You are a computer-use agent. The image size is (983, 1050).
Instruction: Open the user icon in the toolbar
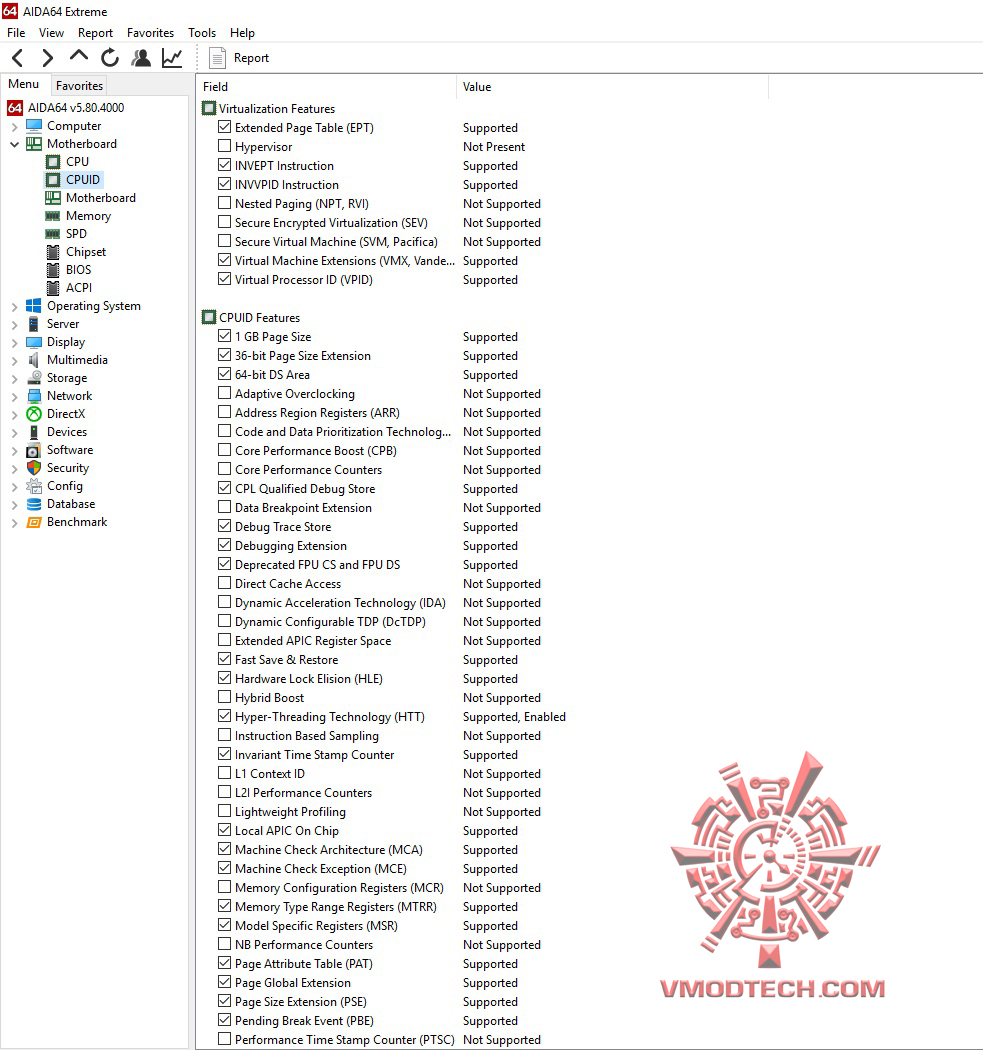click(x=141, y=58)
